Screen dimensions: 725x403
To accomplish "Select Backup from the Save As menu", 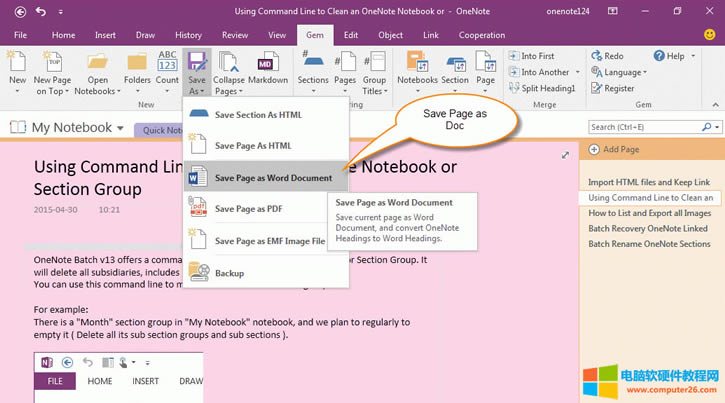I will [229, 273].
